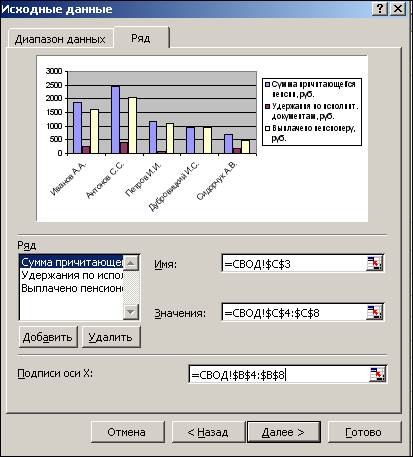The width and height of the screenshot is (413, 457).
Task: Go back with the Назад button
Action: click(208, 432)
